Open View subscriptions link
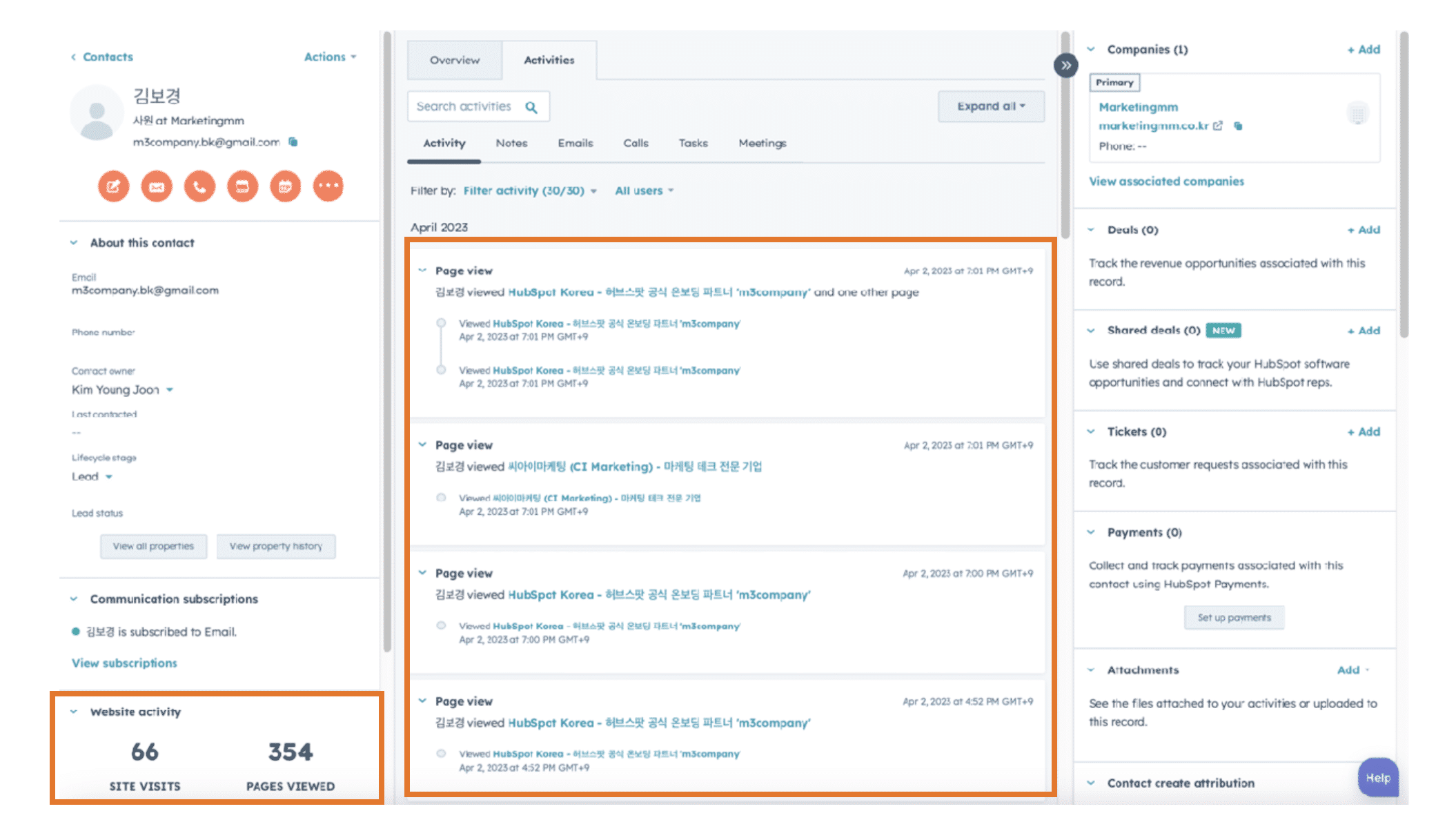Viewport: 1456px width, 831px height. coord(124,663)
